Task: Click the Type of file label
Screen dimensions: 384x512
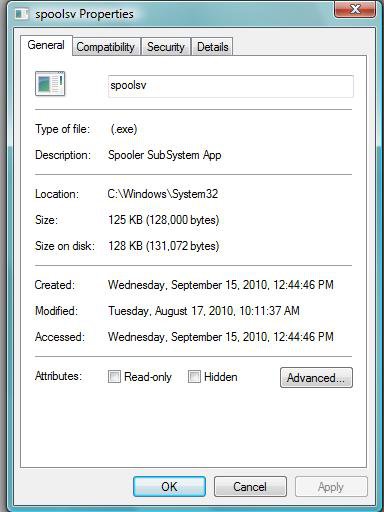Action: coord(63,129)
